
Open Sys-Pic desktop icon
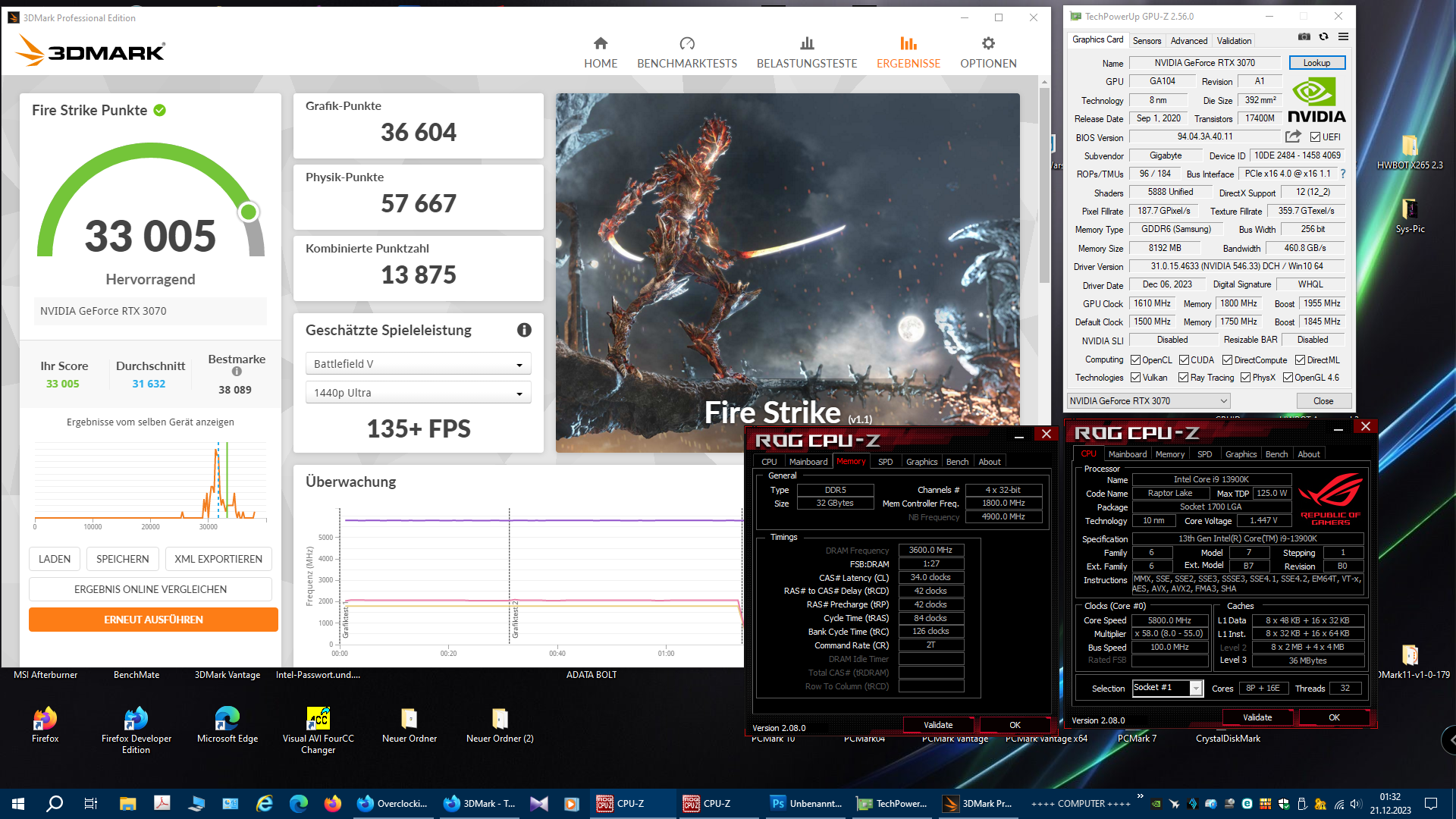pos(1410,216)
